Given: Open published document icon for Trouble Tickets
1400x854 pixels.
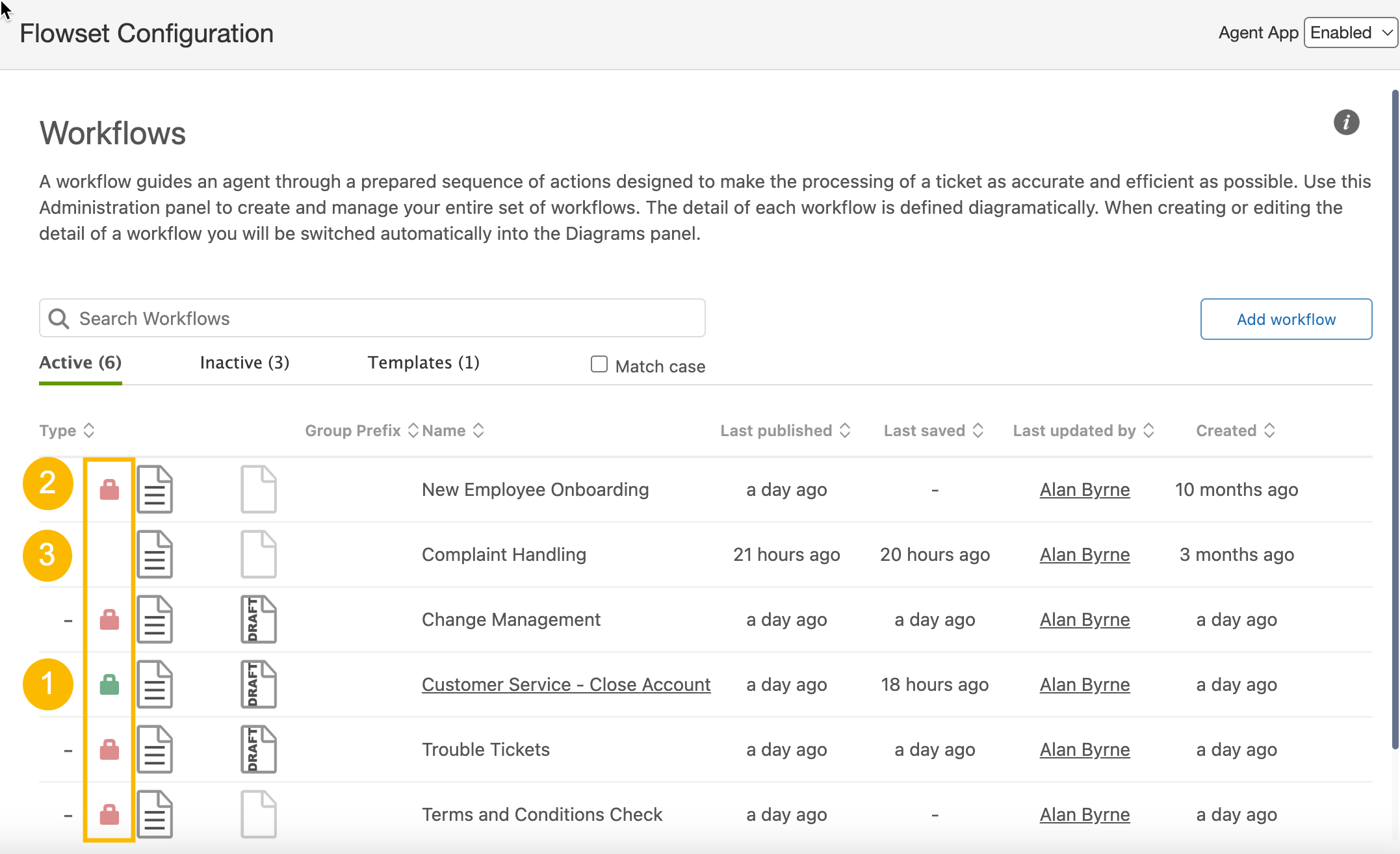Looking at the screenshot, I should coord(155,749).
